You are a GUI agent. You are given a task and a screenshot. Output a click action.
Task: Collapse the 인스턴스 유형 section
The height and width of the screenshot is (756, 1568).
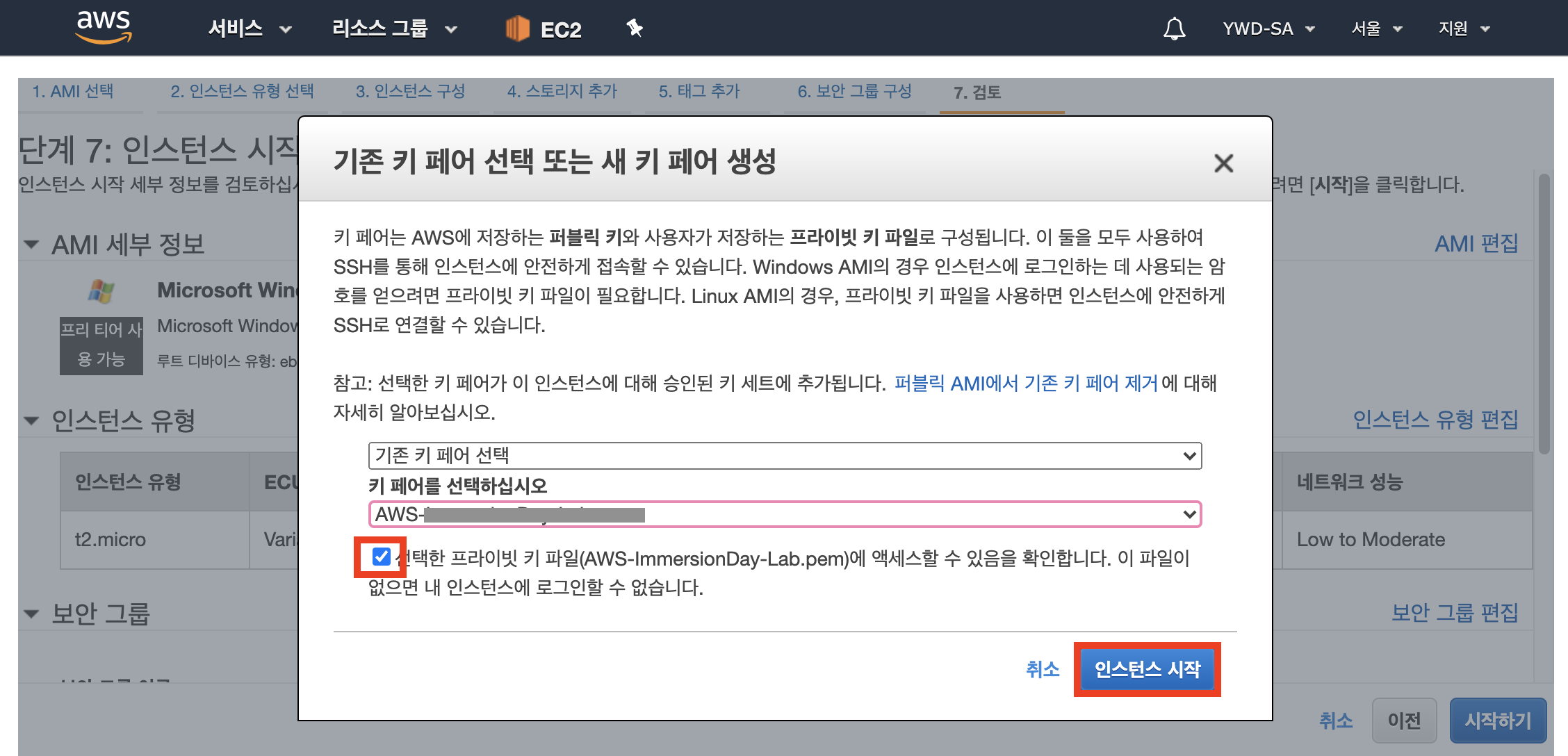(31, 420)
